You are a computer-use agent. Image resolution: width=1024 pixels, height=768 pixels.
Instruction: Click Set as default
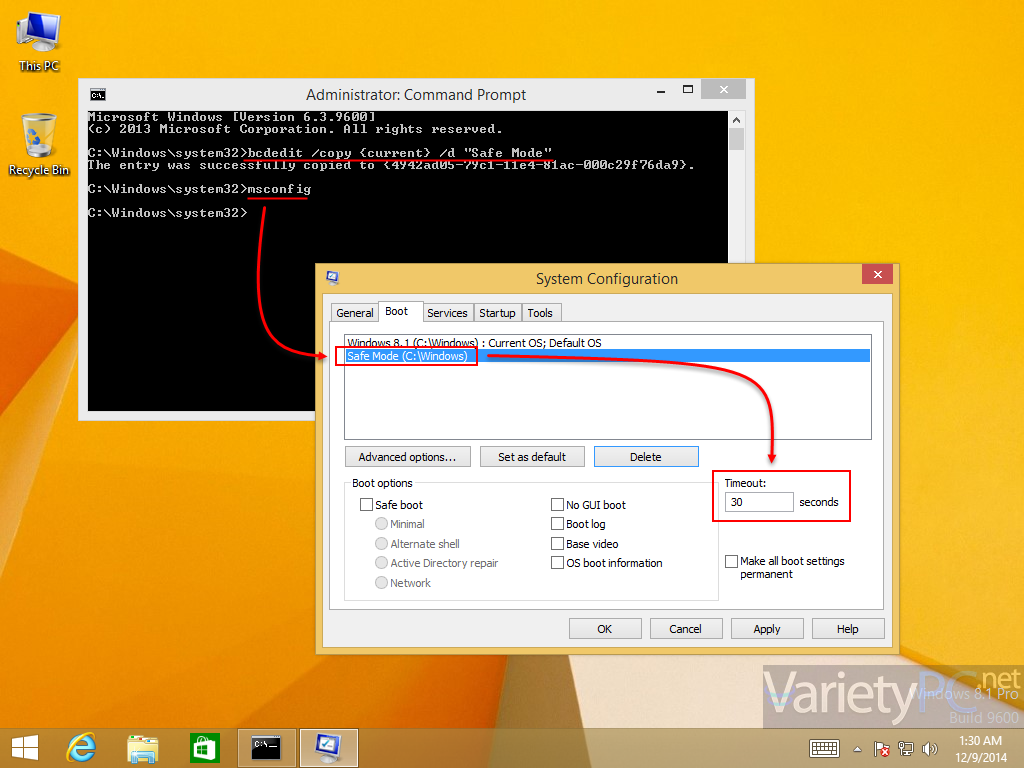click(532, 456)
